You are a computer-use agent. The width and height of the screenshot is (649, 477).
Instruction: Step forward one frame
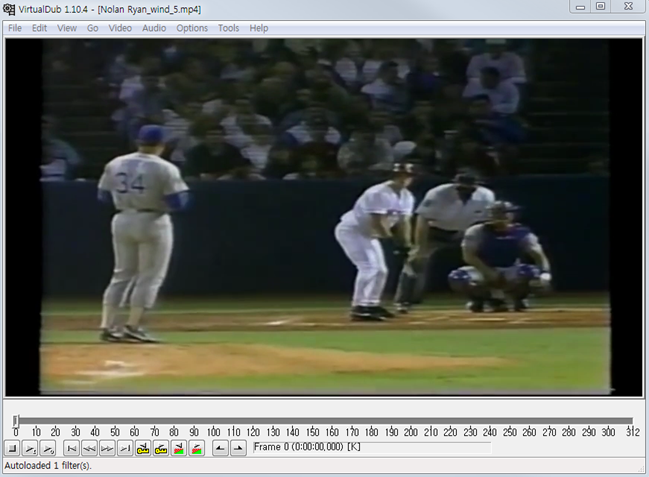pos(107,448)
